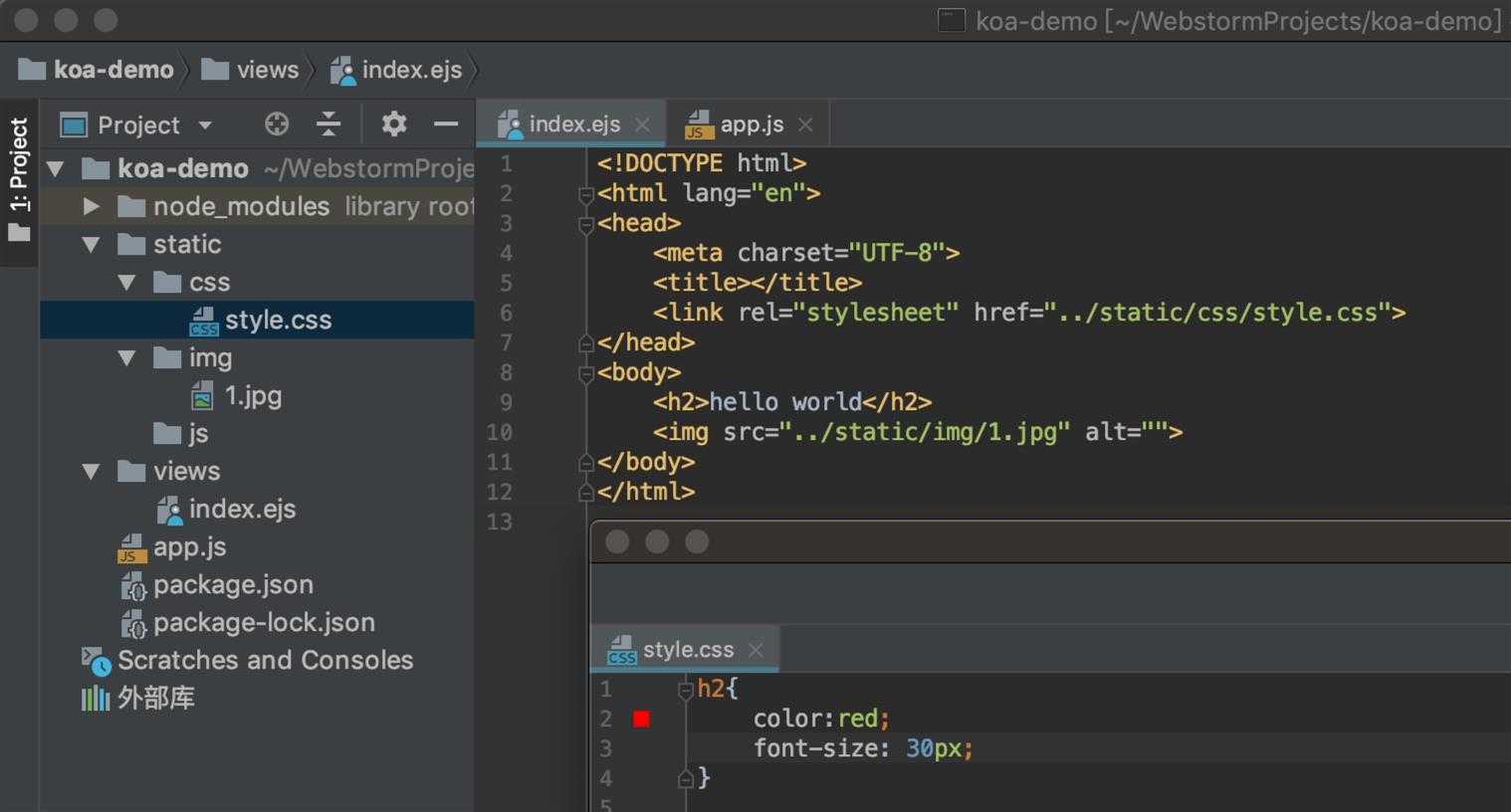Select package.json in project tree
The width and height of the screenshot is (1511, 812).
coord(233,585)
